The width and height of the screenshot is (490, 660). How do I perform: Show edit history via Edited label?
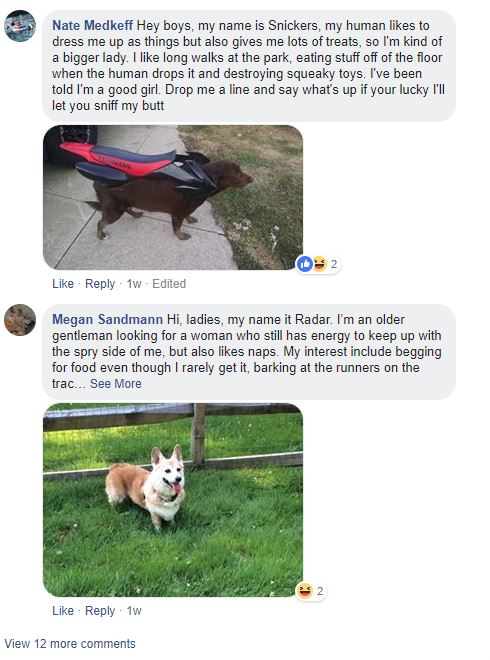[x=169, y=284]
